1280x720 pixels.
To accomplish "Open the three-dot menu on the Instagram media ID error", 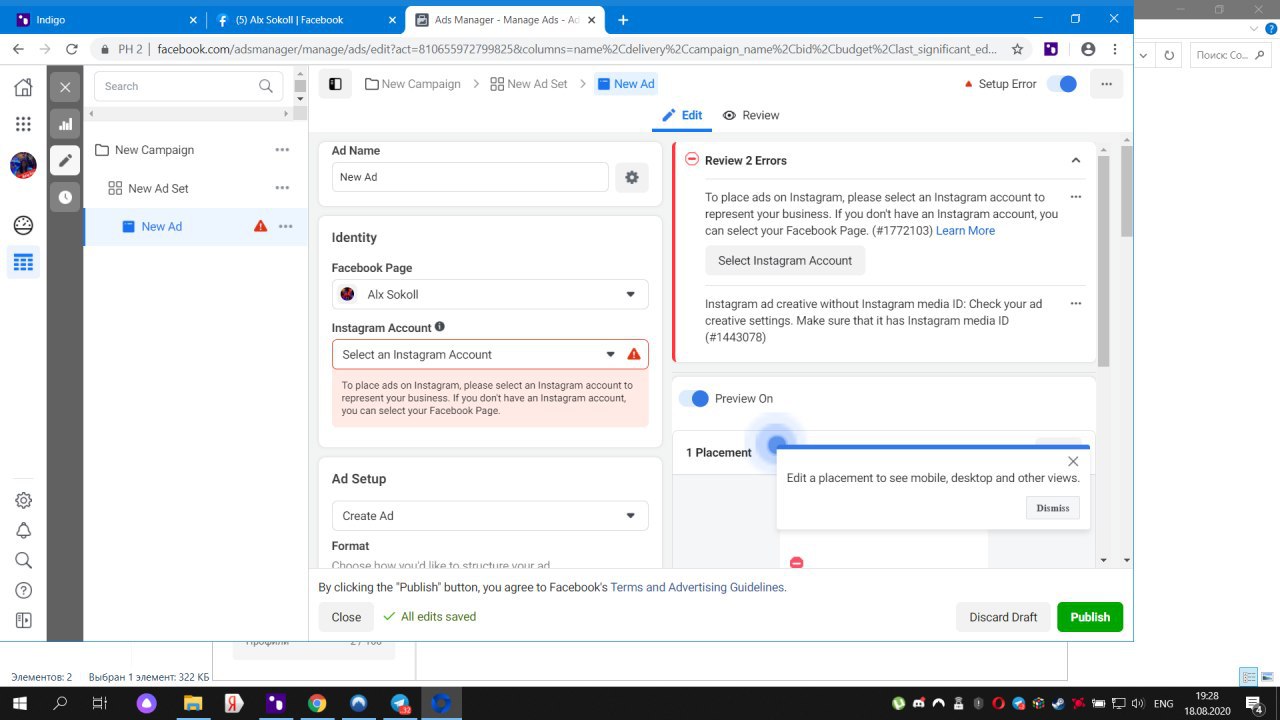I will pyautogui.click(x=1076, y=303).
